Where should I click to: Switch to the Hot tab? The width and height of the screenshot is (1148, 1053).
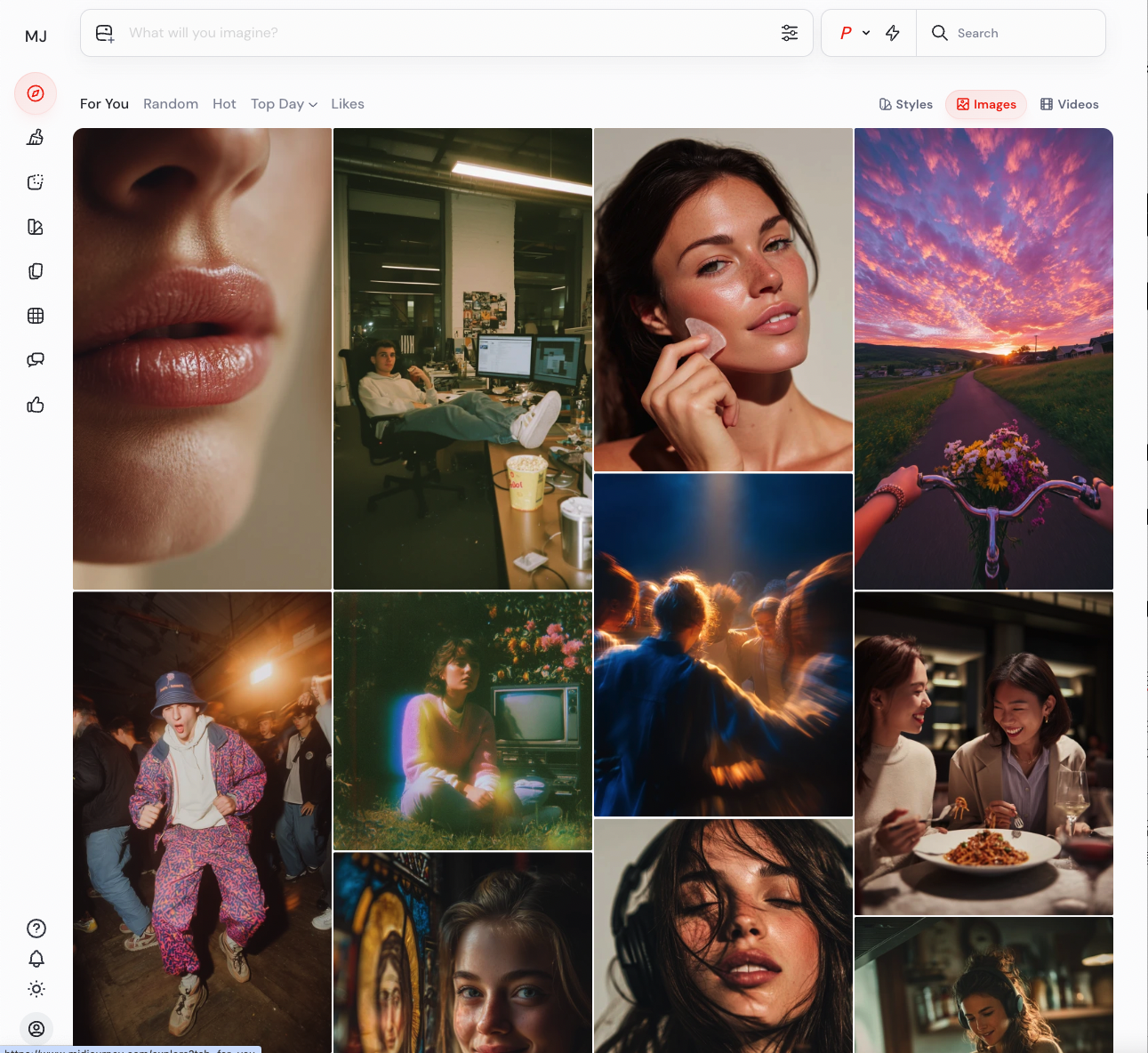click(x=224, y=104)
